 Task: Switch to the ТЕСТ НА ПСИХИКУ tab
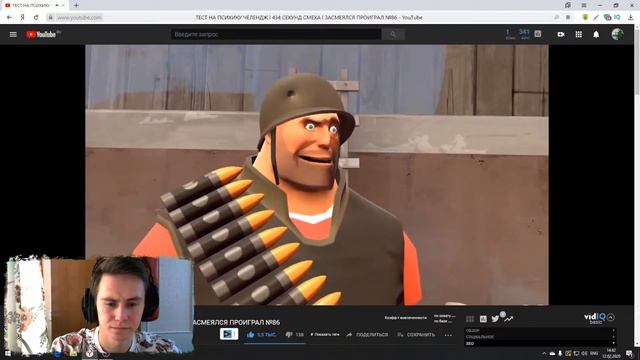(31, 5)
